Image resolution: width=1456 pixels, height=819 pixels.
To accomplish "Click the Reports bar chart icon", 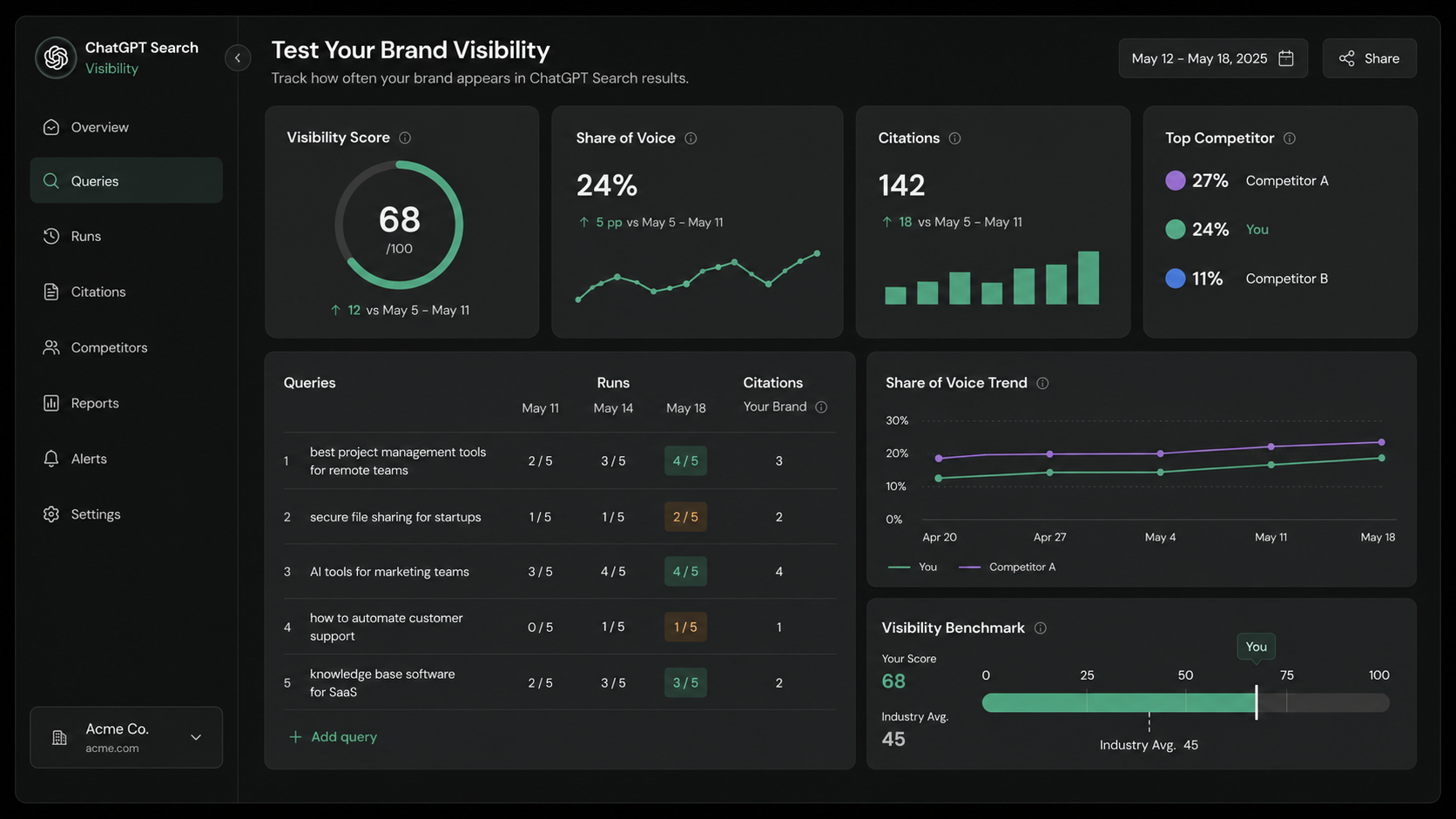I will coord(51,403).
